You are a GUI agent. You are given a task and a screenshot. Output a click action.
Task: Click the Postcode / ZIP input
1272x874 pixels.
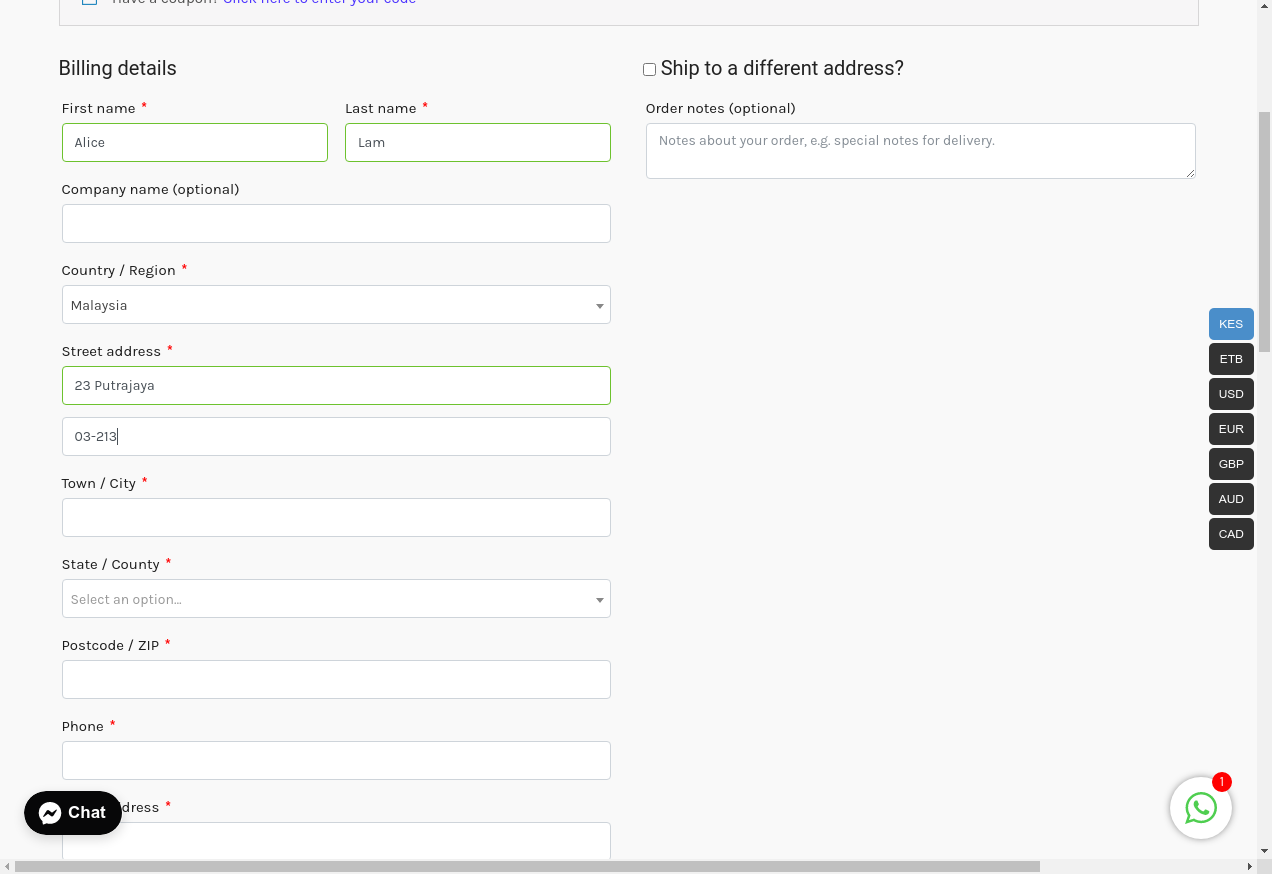click(x=336, y=679)
